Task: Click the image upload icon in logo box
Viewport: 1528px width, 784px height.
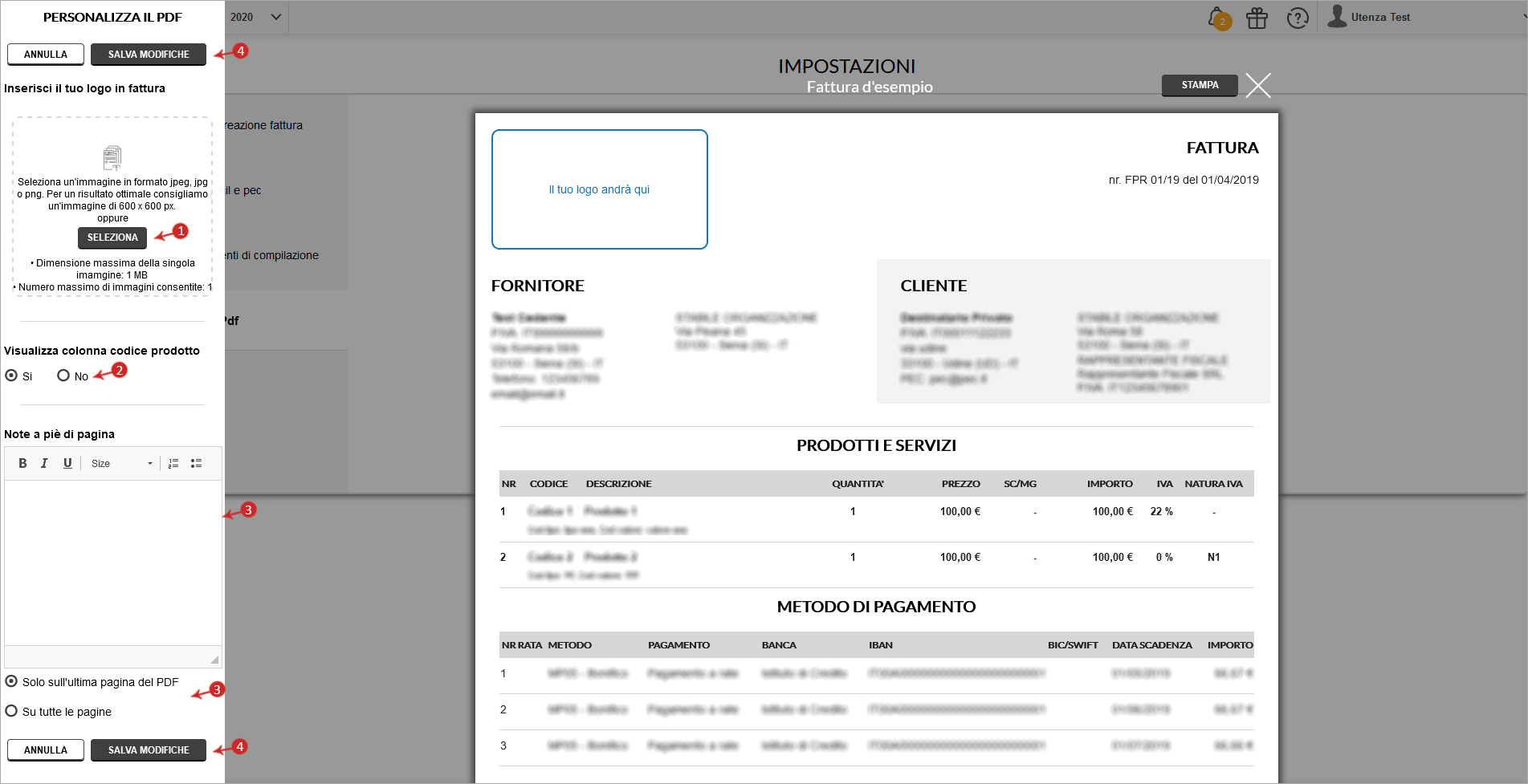Action: pyautogui.click(x=112, y=158)
